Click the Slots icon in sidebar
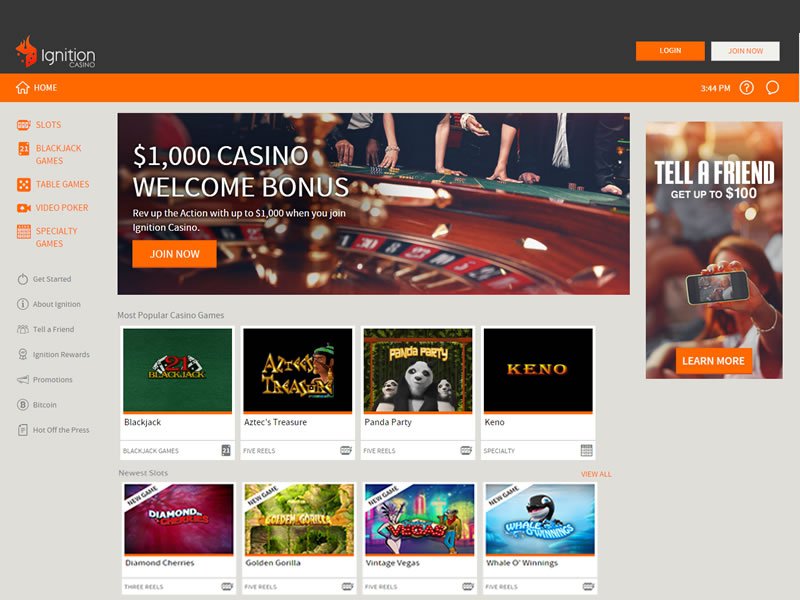 point(23,125)
